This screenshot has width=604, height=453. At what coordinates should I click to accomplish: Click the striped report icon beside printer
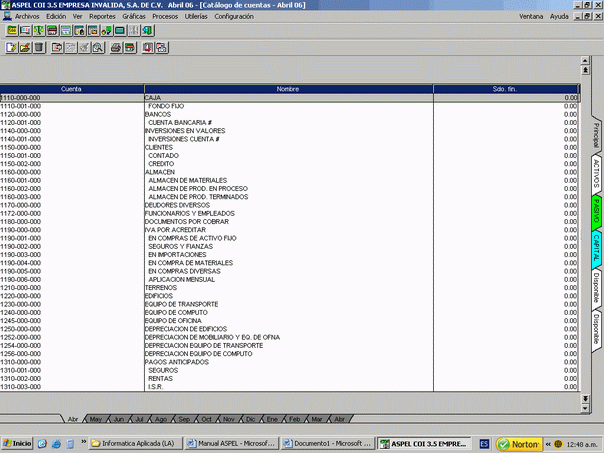point(130,47)
